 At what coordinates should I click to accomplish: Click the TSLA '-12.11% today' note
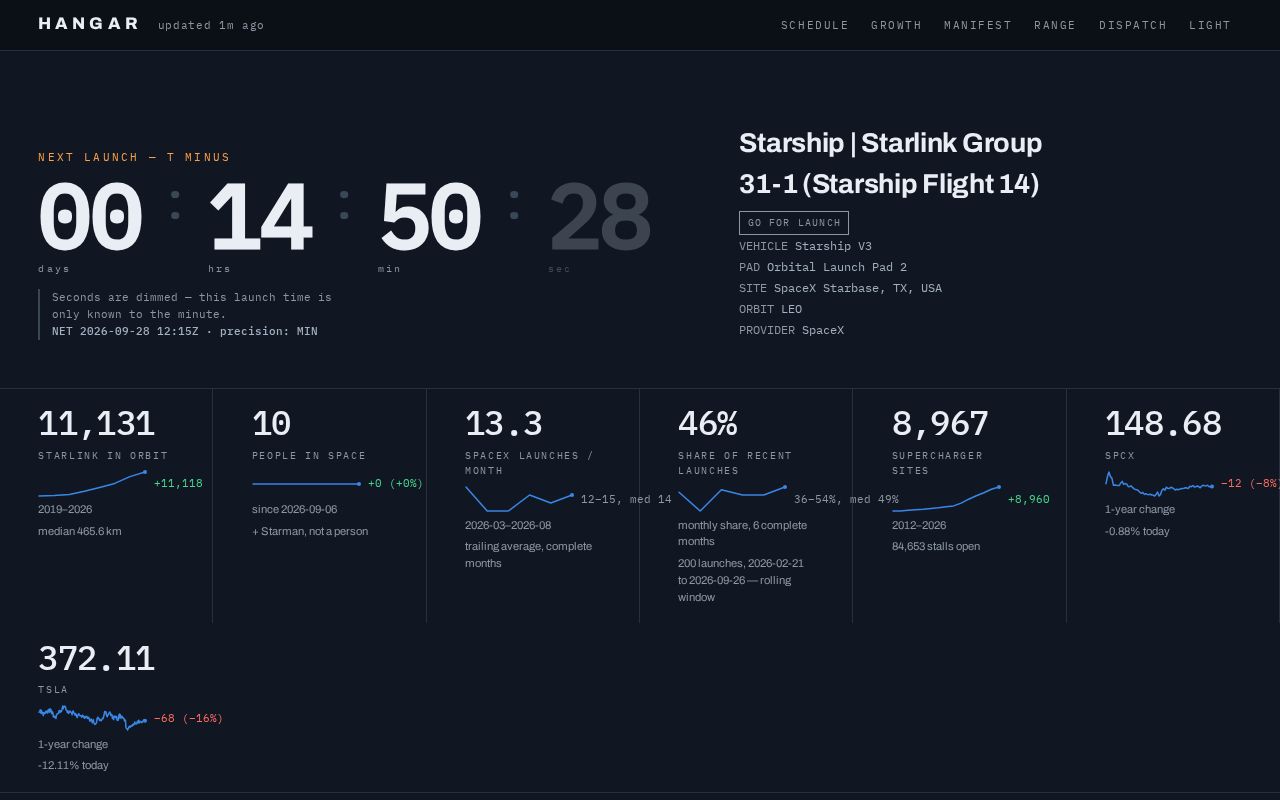point(73,765)
